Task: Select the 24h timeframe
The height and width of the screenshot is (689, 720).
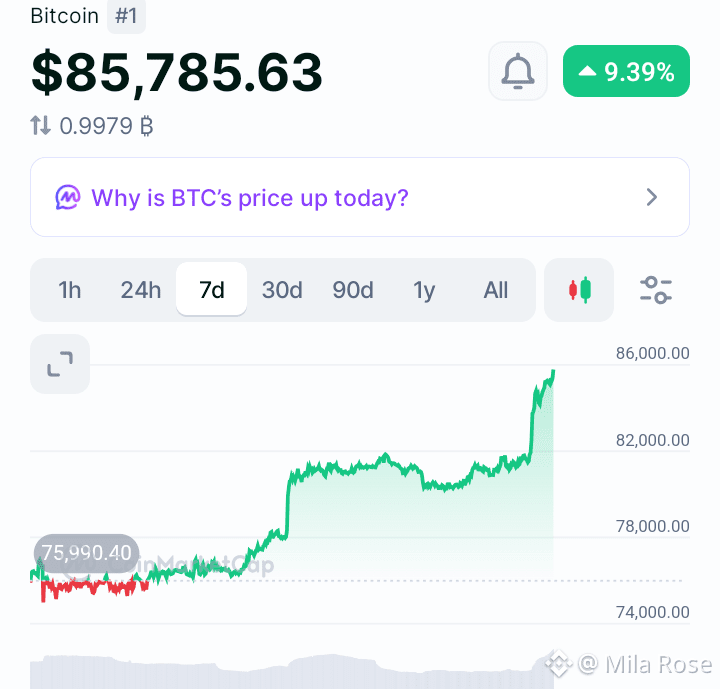Action: click(x=141, y=290)
